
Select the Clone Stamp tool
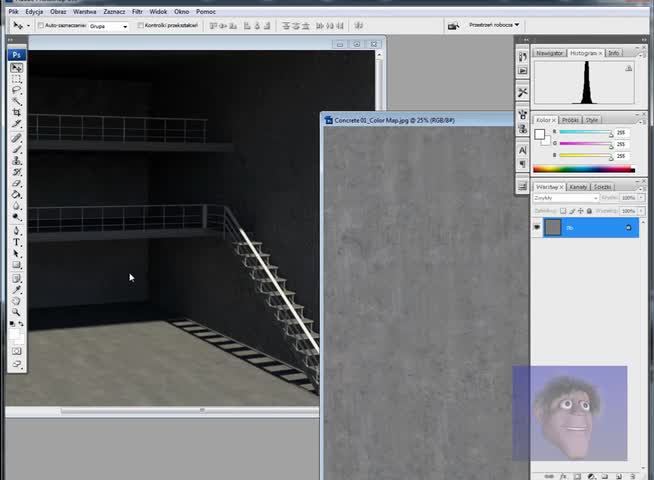[17, 161]
